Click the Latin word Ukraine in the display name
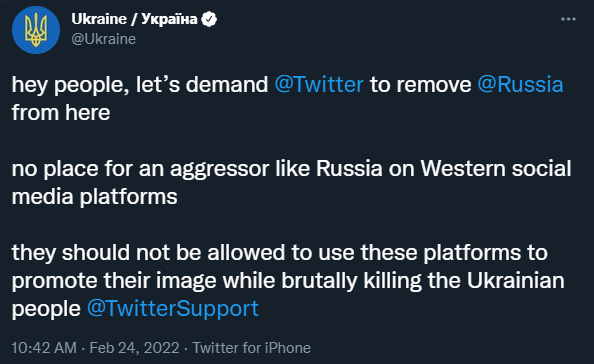The height and width of the screenshot is (364, 594). tap(99, 19)
